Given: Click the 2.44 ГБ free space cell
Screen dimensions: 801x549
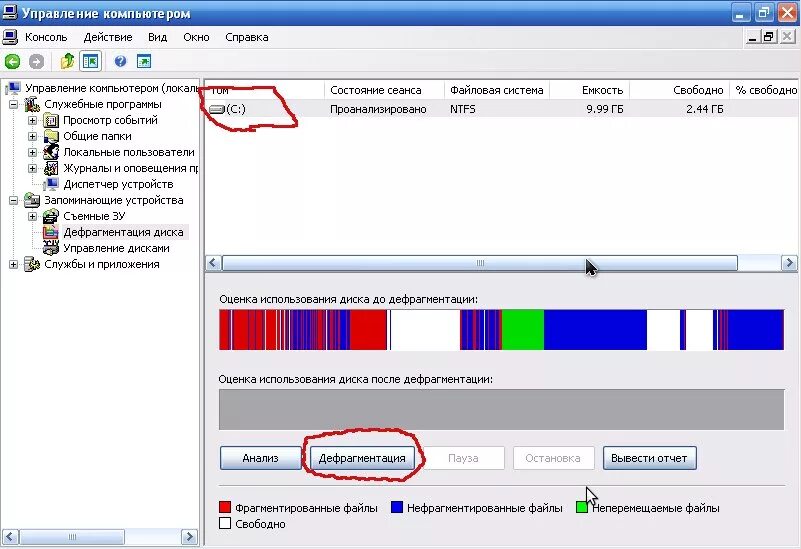Looking at the screenshot, I should coord(705,109).
